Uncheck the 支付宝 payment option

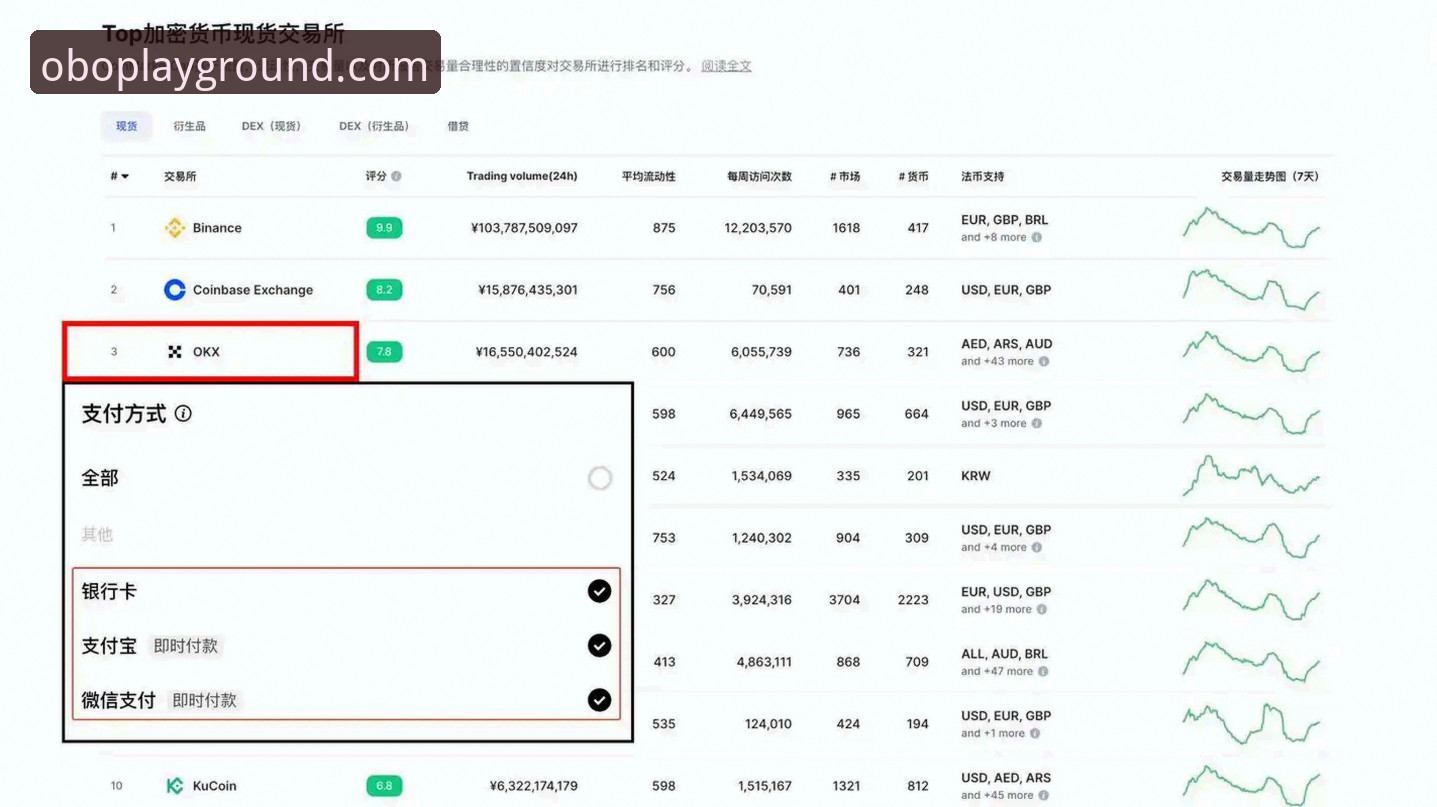coord(599,646)
